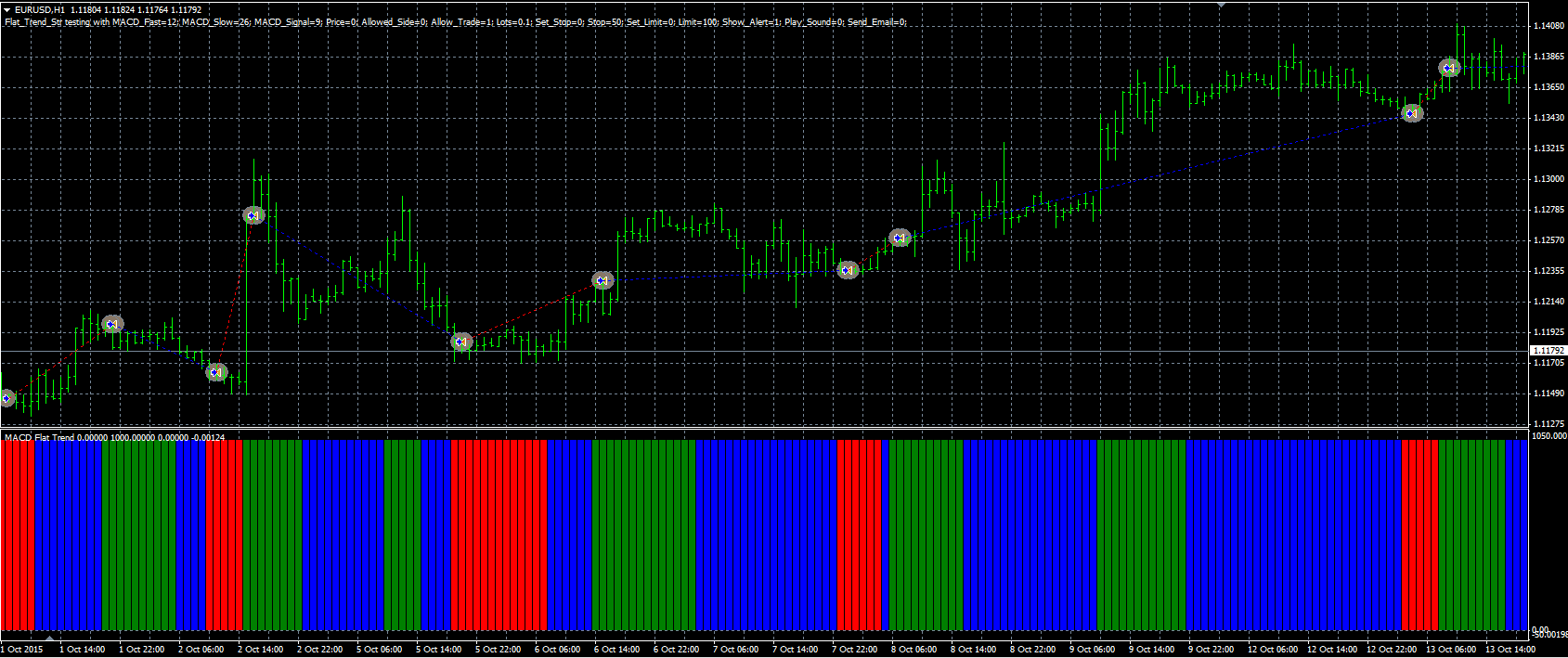Click the small triangle marker on the bottom time axis
The height and width of the screenshot is (658, 1568).
(49, 639)
